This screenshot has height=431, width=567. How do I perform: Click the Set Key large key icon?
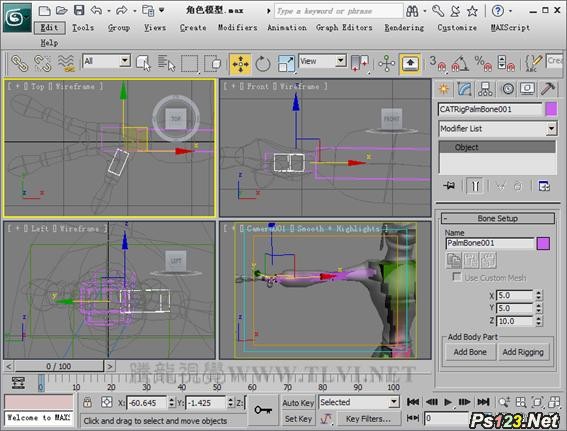coord(263,410)
